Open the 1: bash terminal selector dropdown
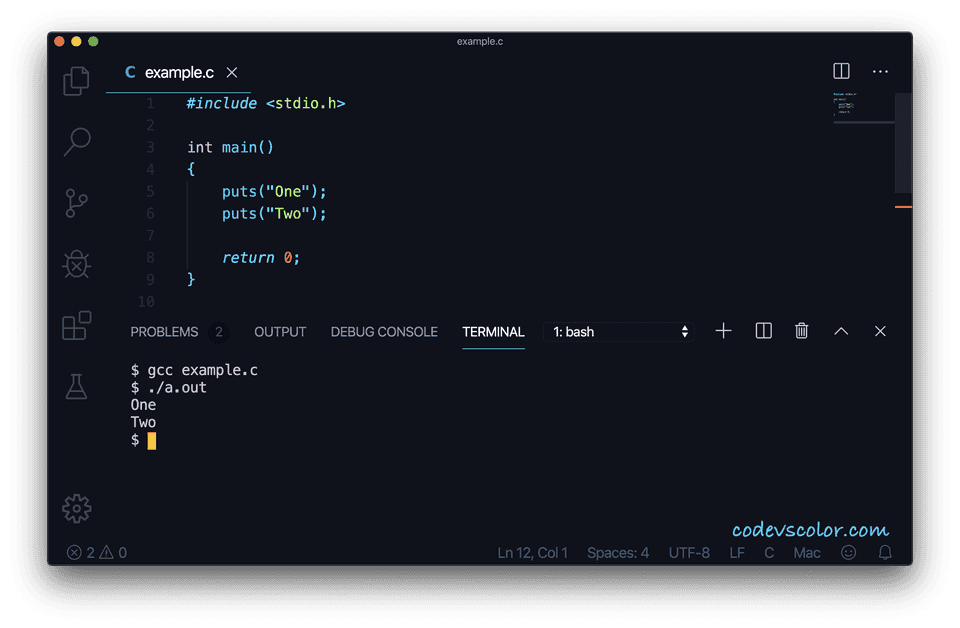Viewport: 960px width, 628px height. (620, 331)
